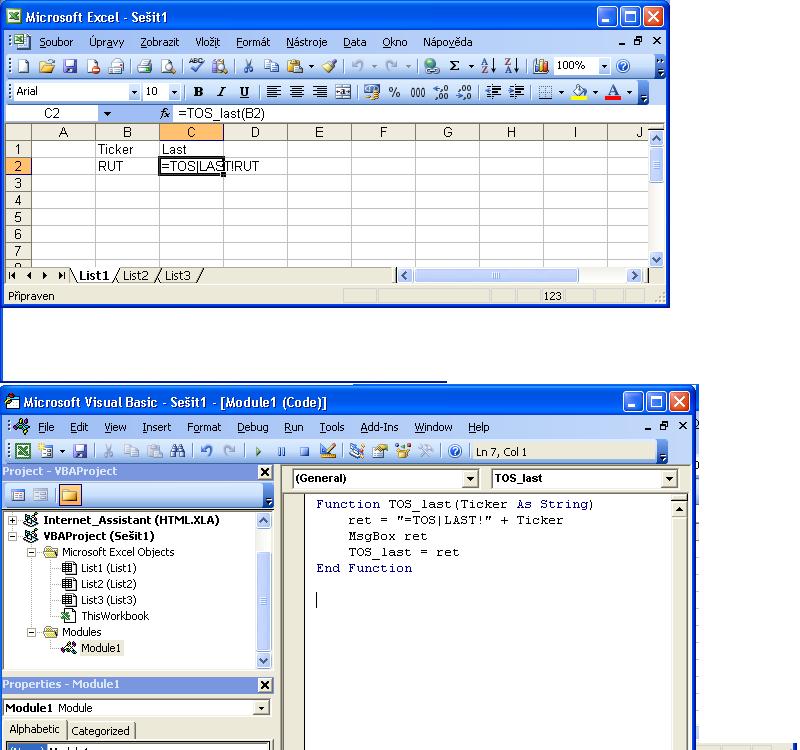Apply Percent Style format

394,92
